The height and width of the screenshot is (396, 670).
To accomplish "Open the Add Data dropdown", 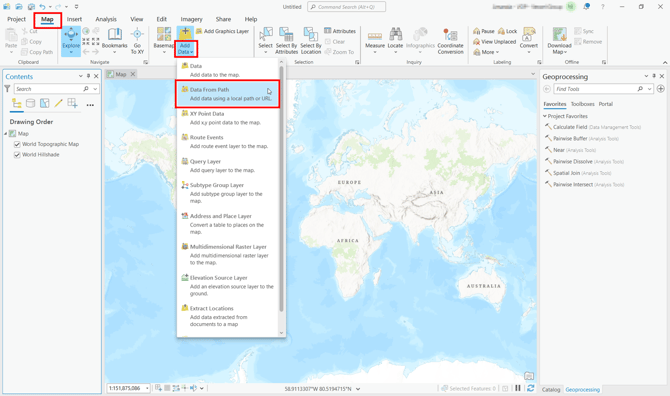I will tap(185, 49).
